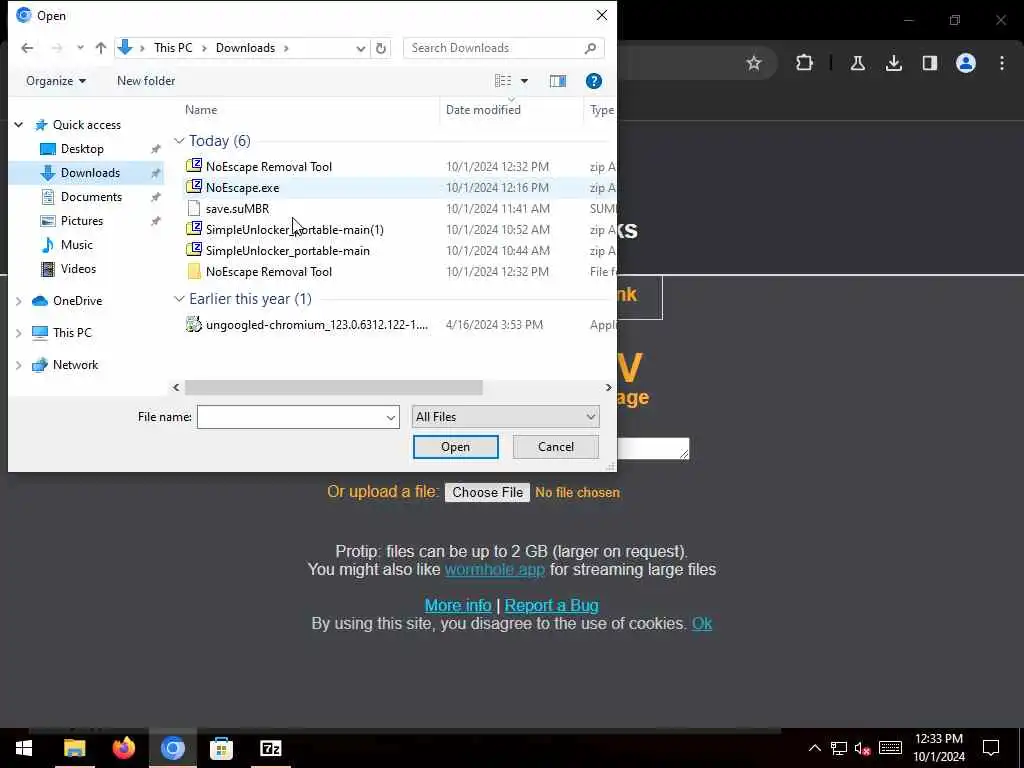Click the File name input field
Screen dimensions: 1024x768
[291, 417]
